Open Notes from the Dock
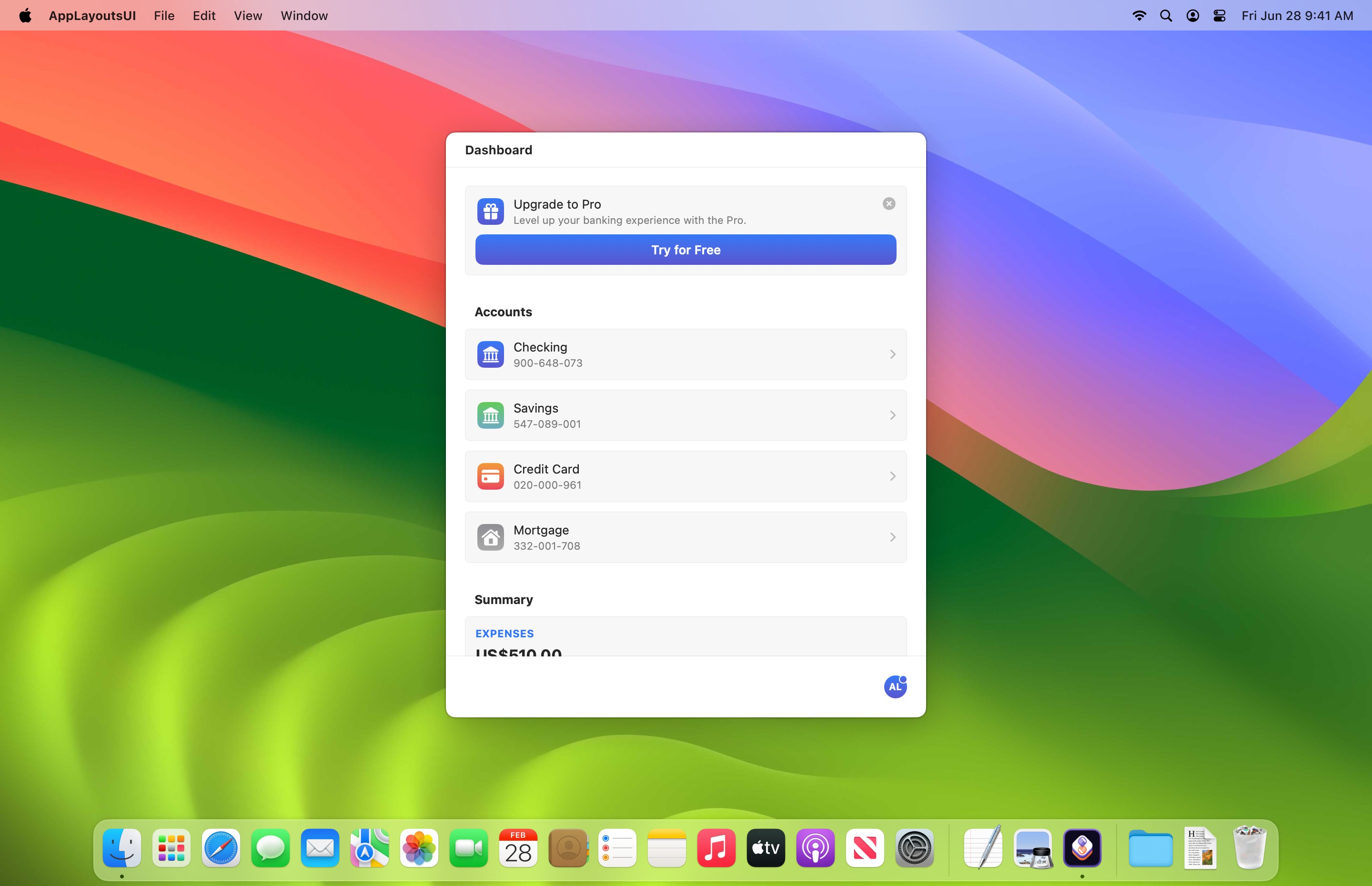The width and height of the screenshot is (1372, 886). pyautogui.click(x=667, y=847)
